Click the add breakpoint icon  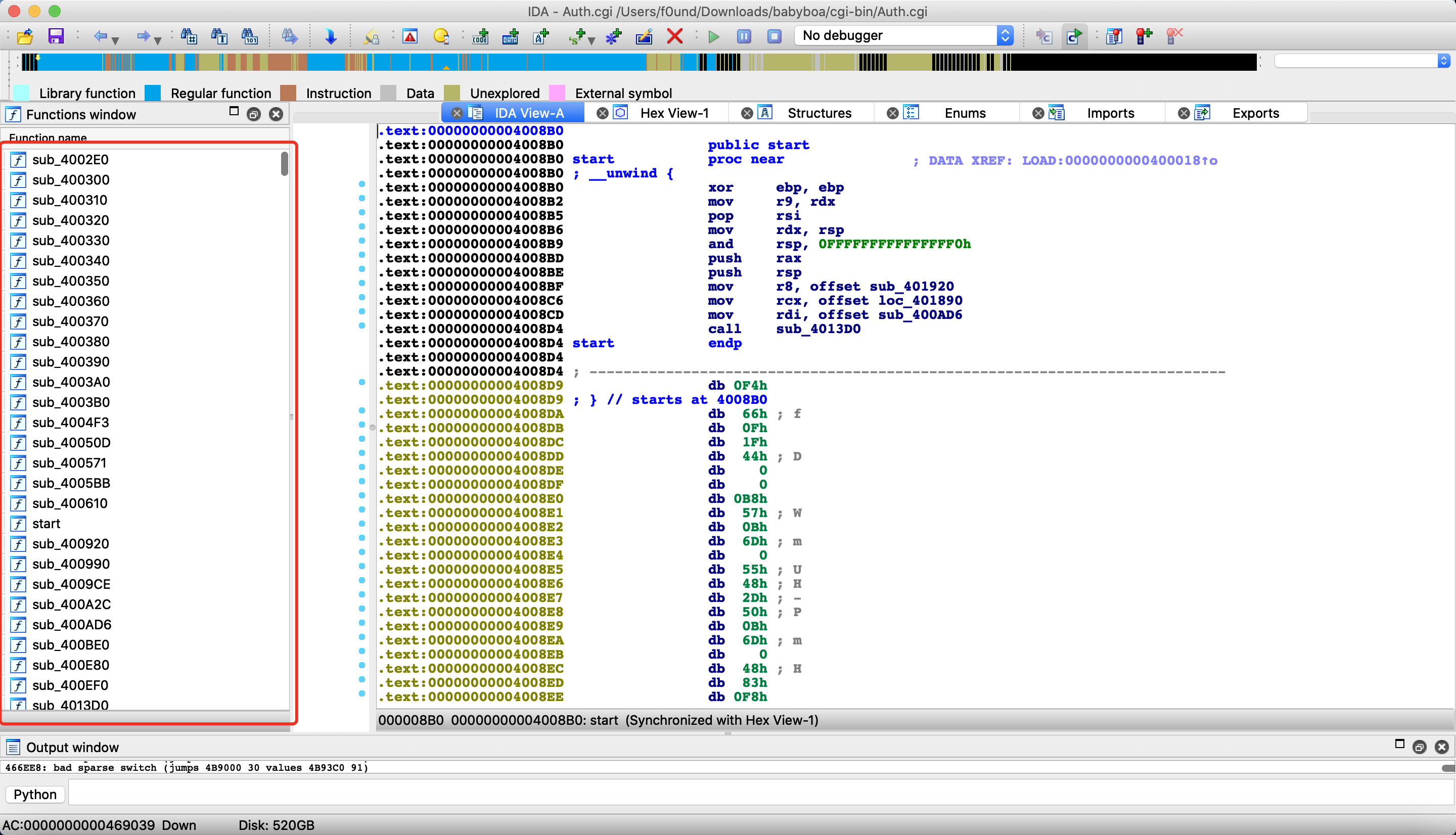(1144, 36)
